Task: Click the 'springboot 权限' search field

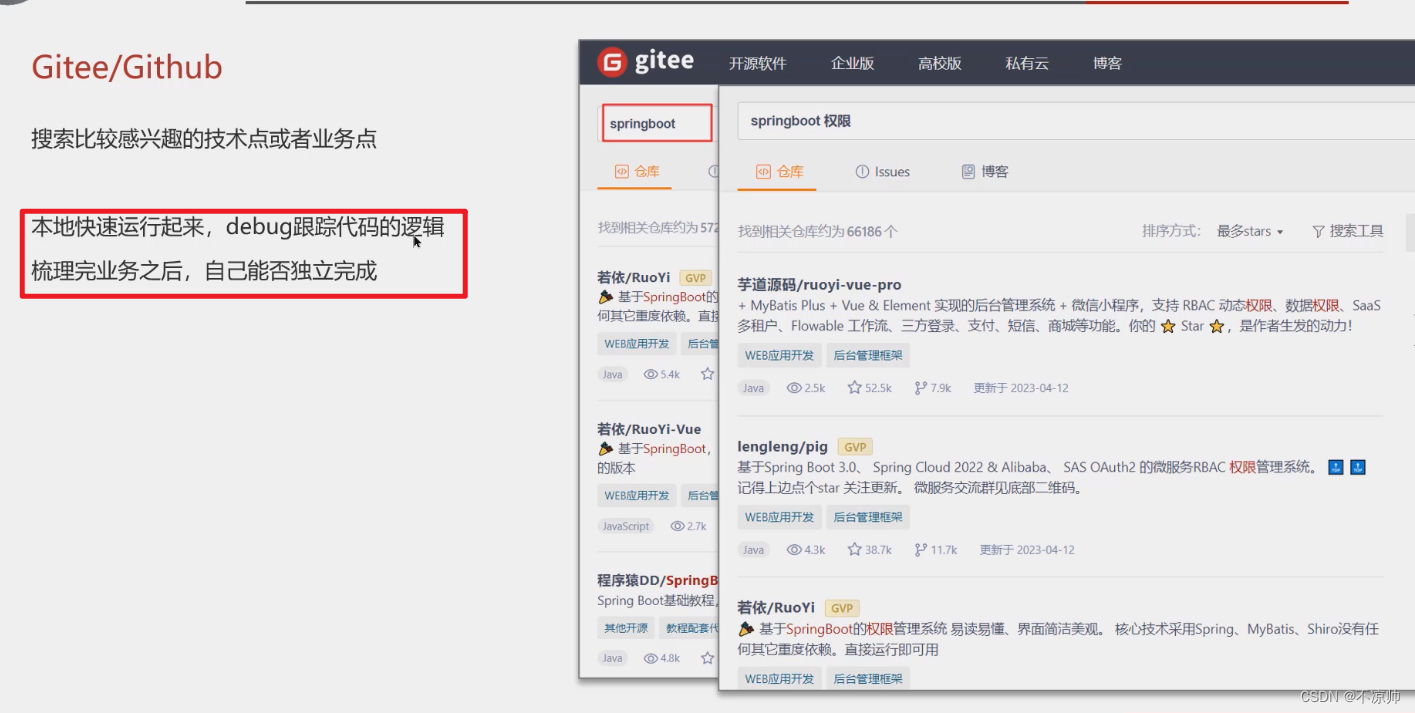Action: pos(1076,121)
